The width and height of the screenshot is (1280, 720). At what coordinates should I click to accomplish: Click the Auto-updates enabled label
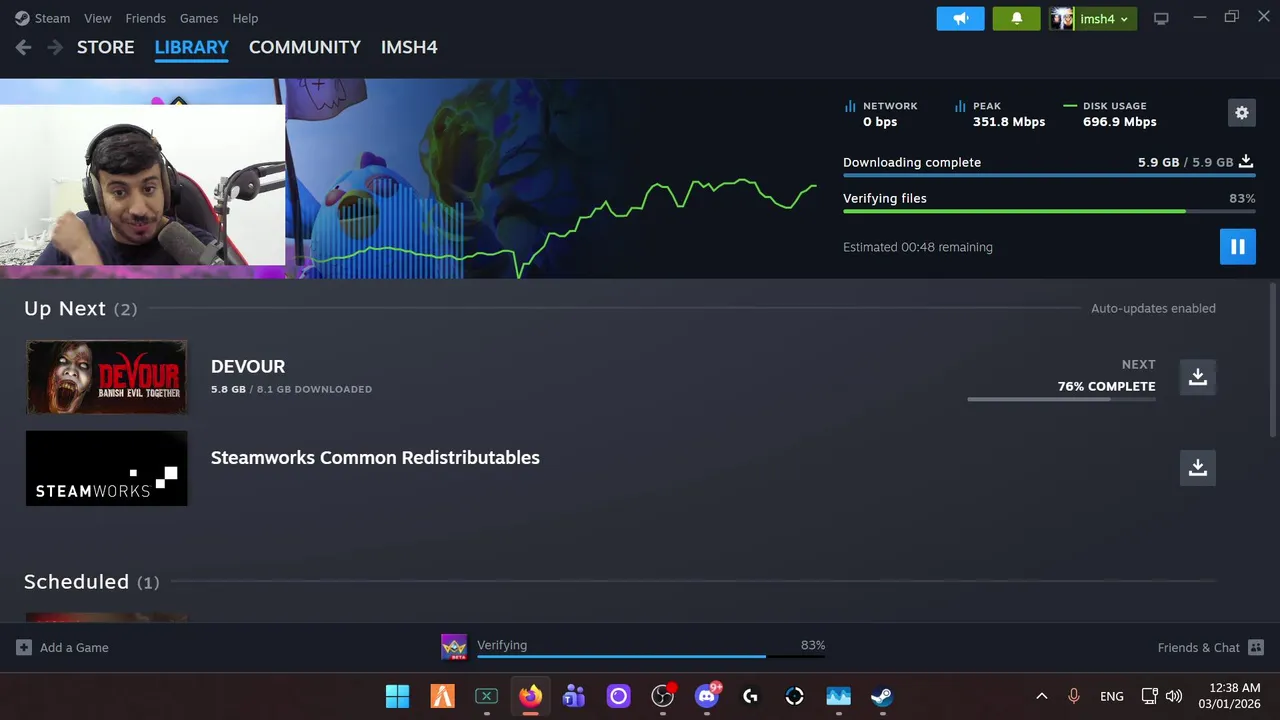(1153, 308)
